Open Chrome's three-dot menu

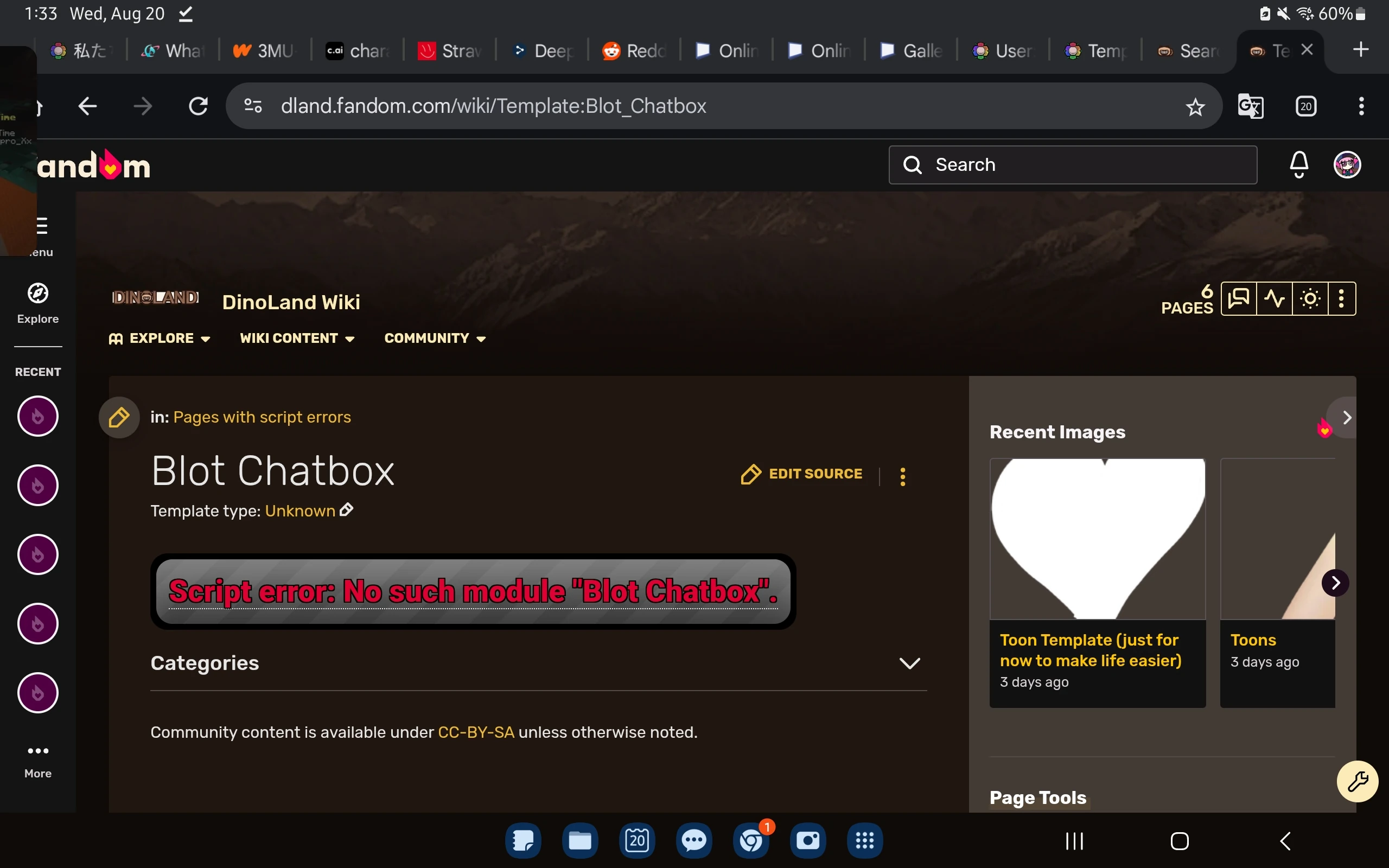point(1361,106)
